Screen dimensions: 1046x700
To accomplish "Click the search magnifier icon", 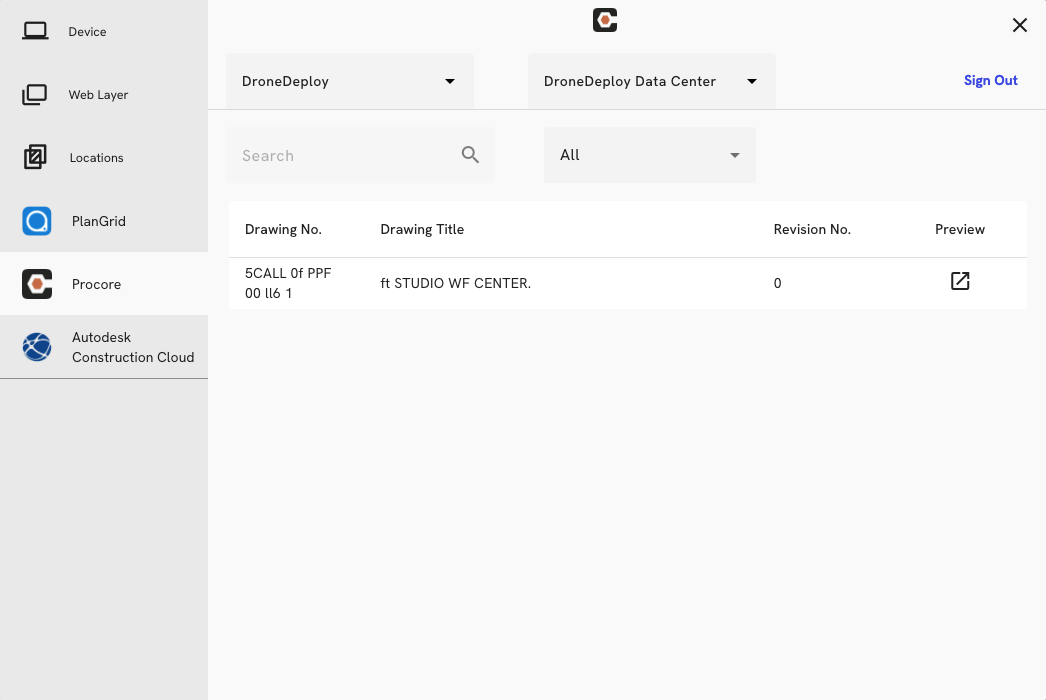I will (x=470, y=155).
